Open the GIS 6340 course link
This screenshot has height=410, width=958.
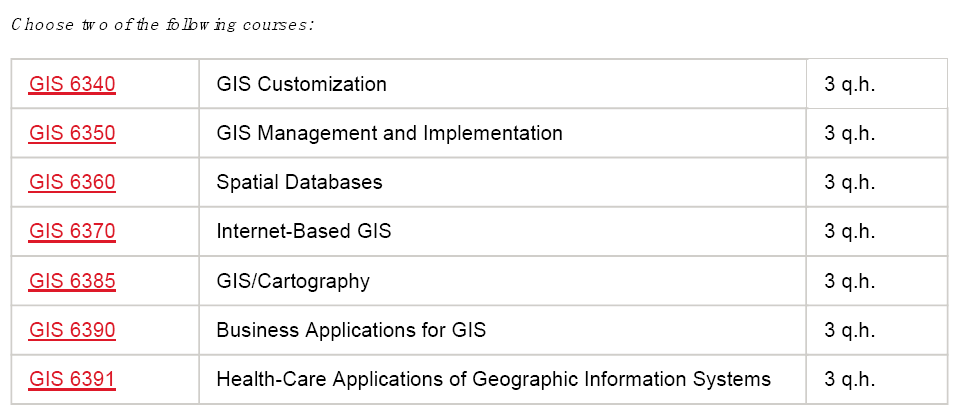(x=72, y=84)
